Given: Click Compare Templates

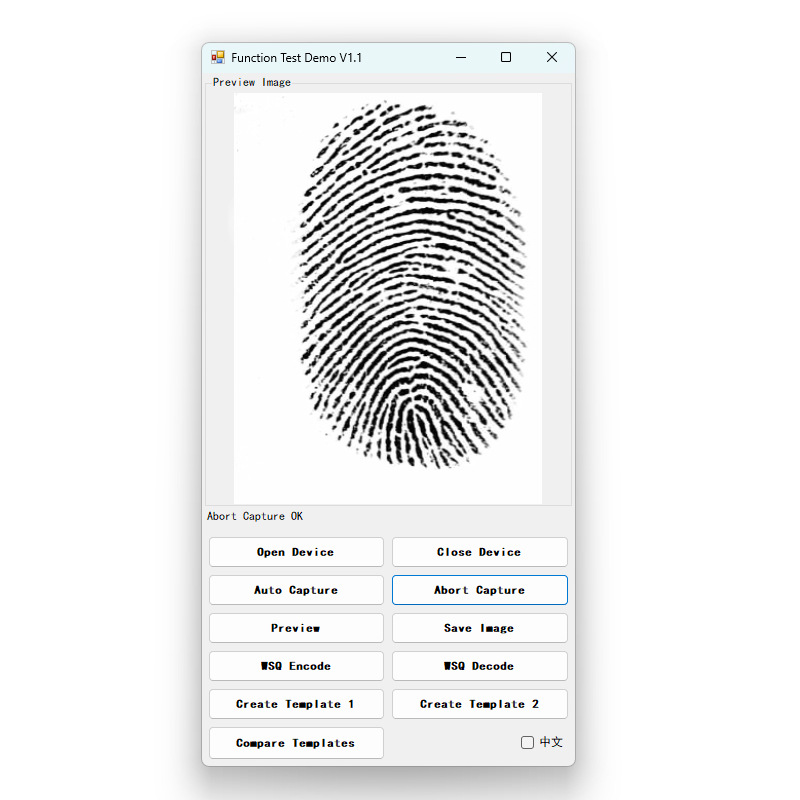Looking at the screenshot, I should [296, 743].
